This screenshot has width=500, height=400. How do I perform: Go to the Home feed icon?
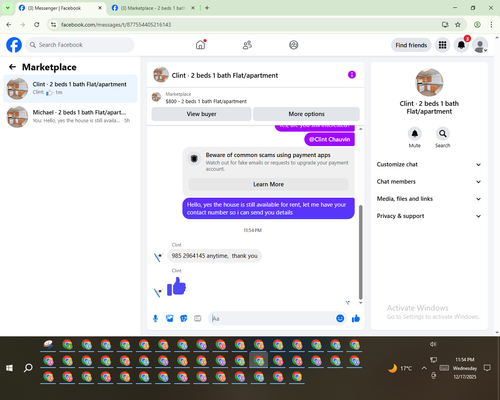click(200, 45)
